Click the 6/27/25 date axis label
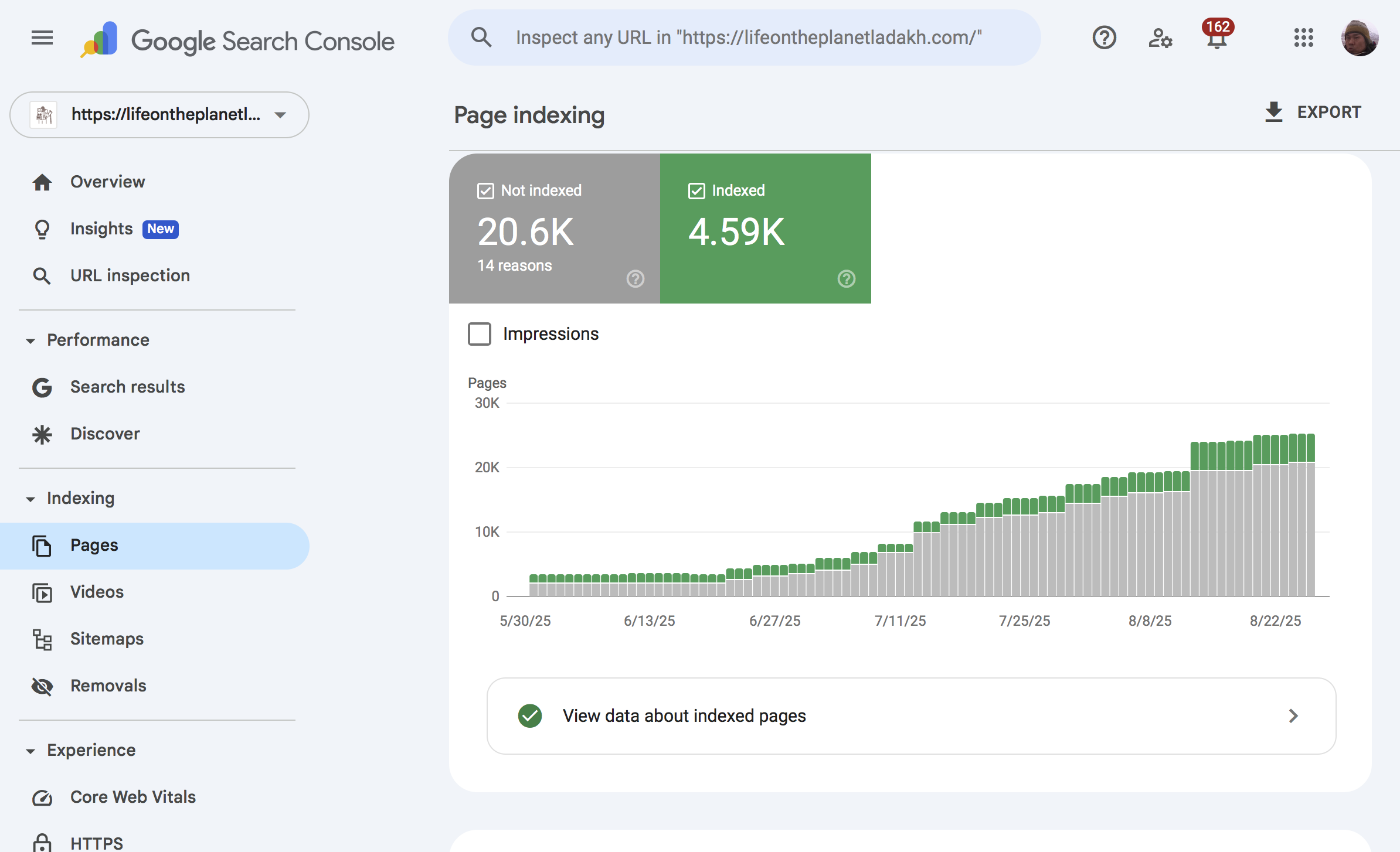 (774, 621)
